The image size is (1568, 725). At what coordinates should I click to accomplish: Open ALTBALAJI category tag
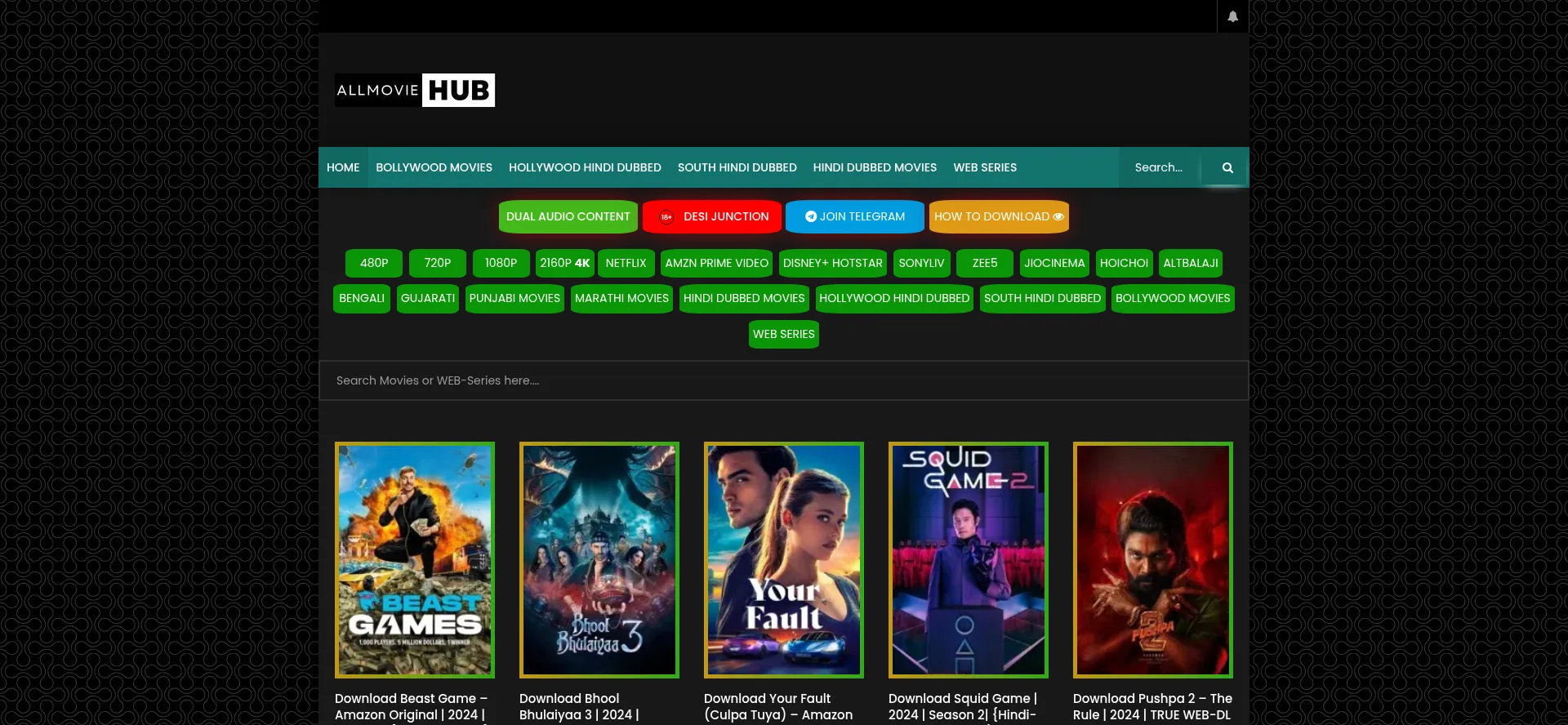coord(1191,263)
